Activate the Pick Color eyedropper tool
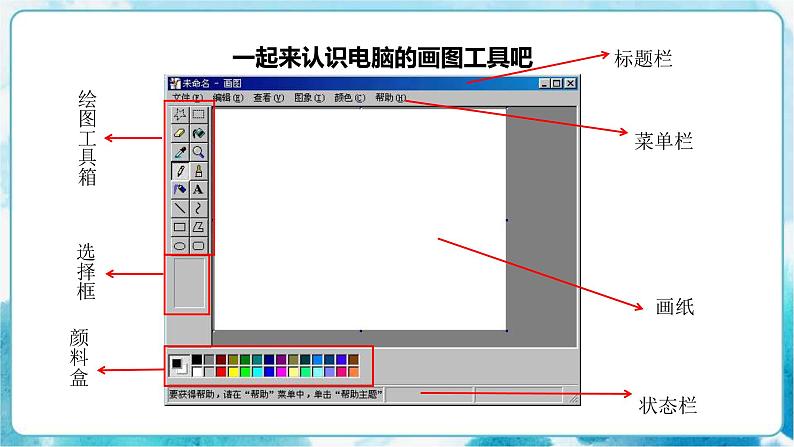 [x=180, y=152]
